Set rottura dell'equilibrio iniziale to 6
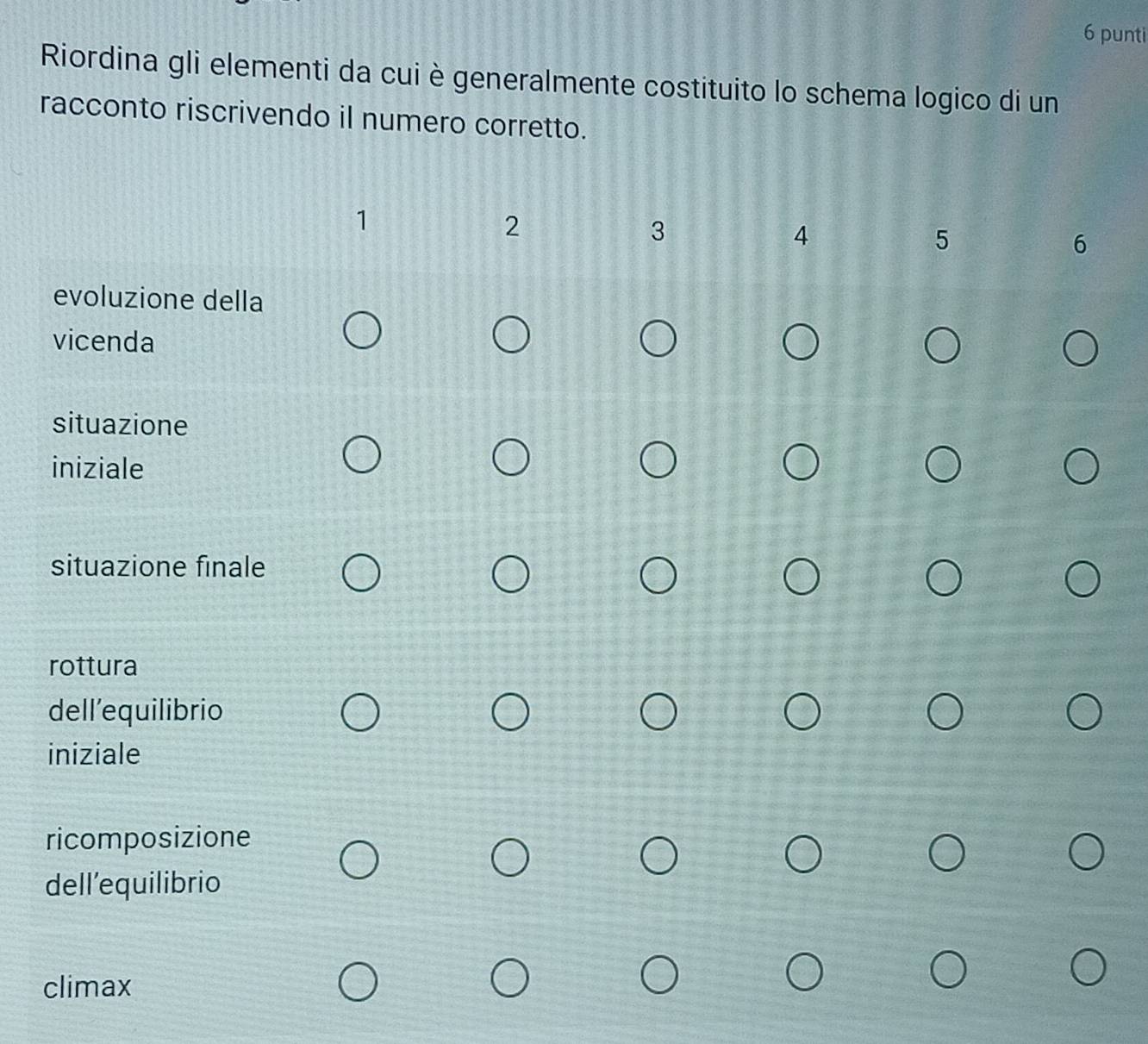Image resolution: width=1148 pixels, height=1044 pixels. tap(1083, 714)
